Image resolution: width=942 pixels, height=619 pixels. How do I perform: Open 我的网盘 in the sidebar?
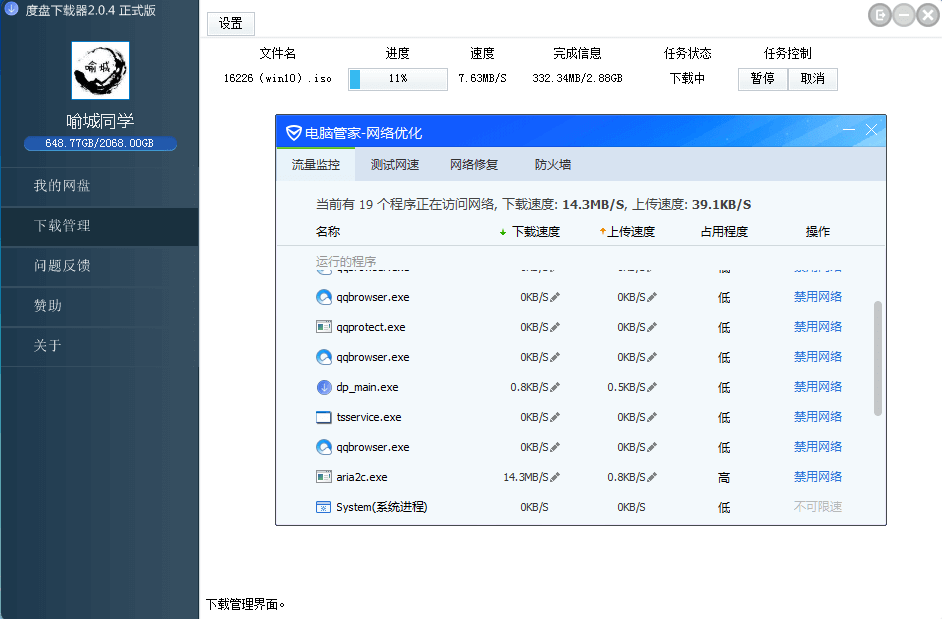(x=100, y=186)
